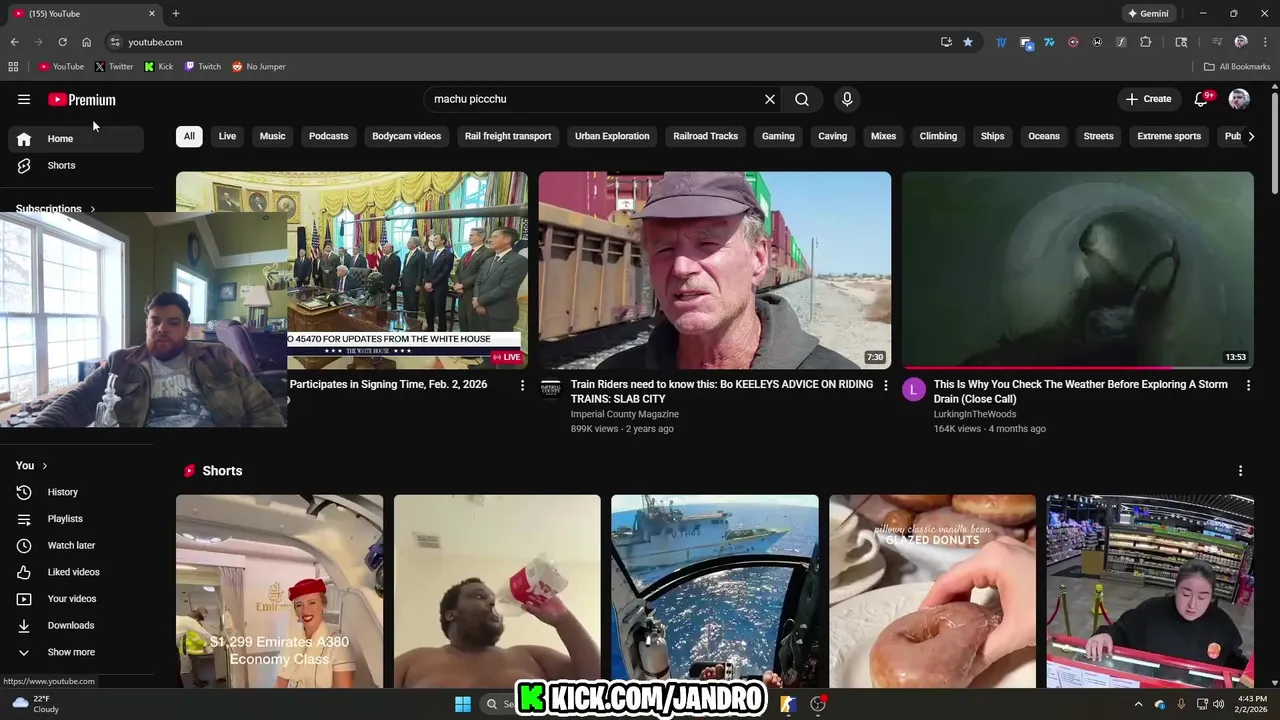Screen dimensions: 1280x720
Task: Open the Twitter bookmark
Action: (114, 66)
